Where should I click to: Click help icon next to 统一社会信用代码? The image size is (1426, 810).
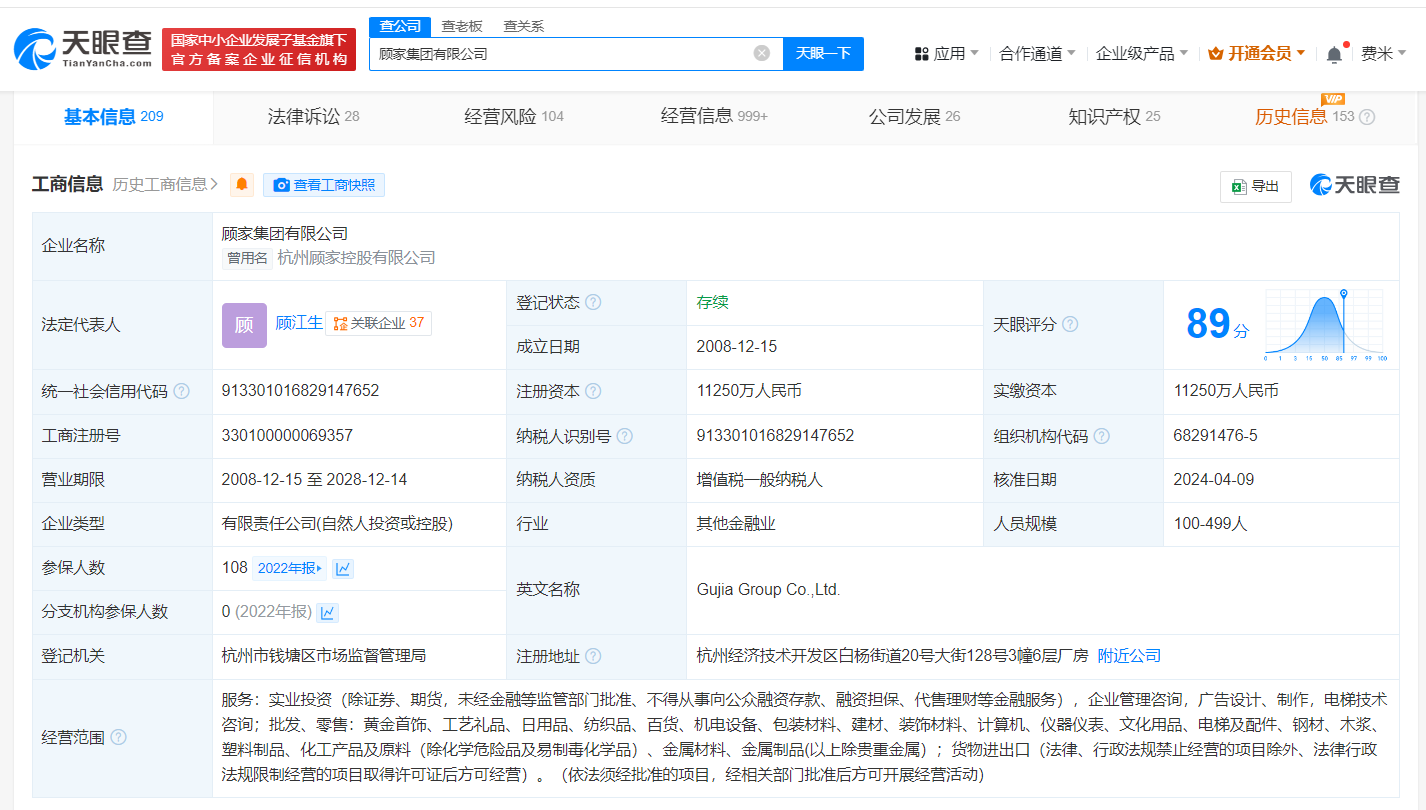181,392
